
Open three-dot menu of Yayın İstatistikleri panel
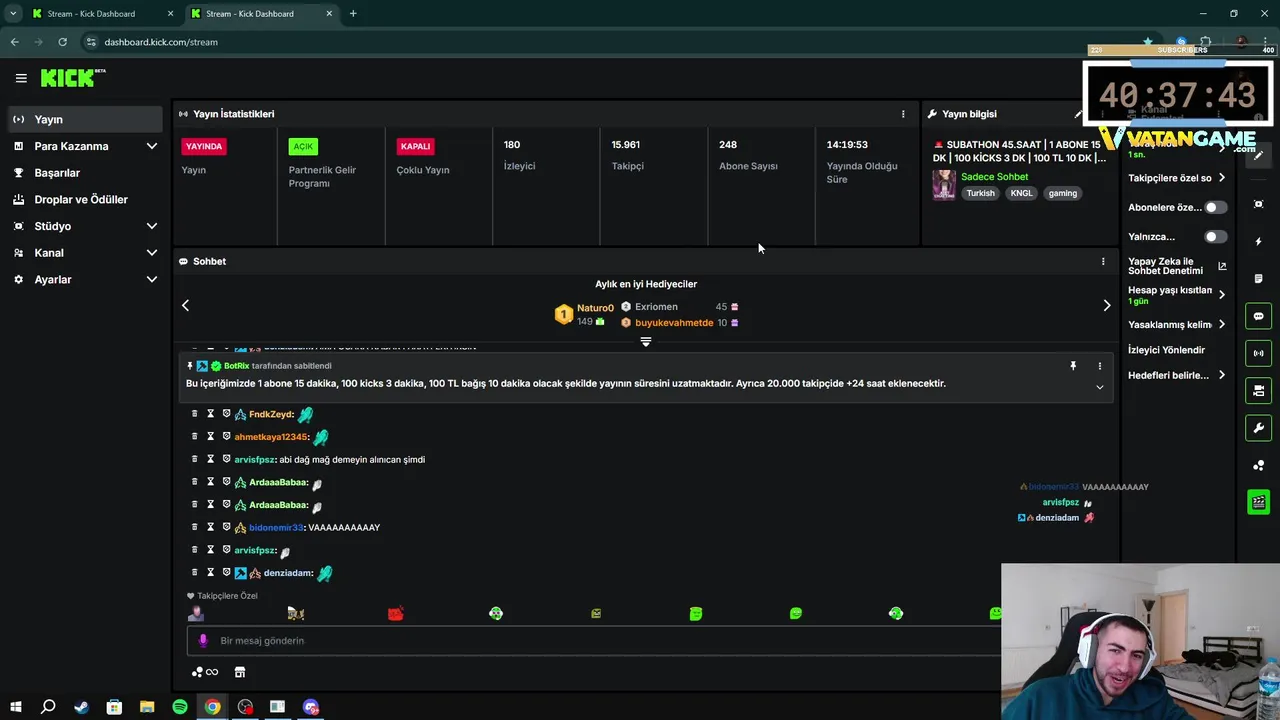[x=903, y=114]
